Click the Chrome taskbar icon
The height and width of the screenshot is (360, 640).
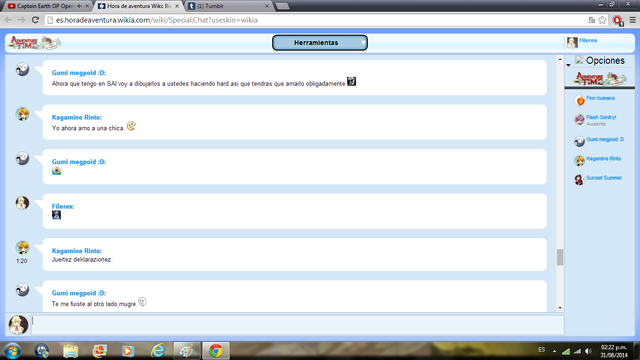coord(216,351)
